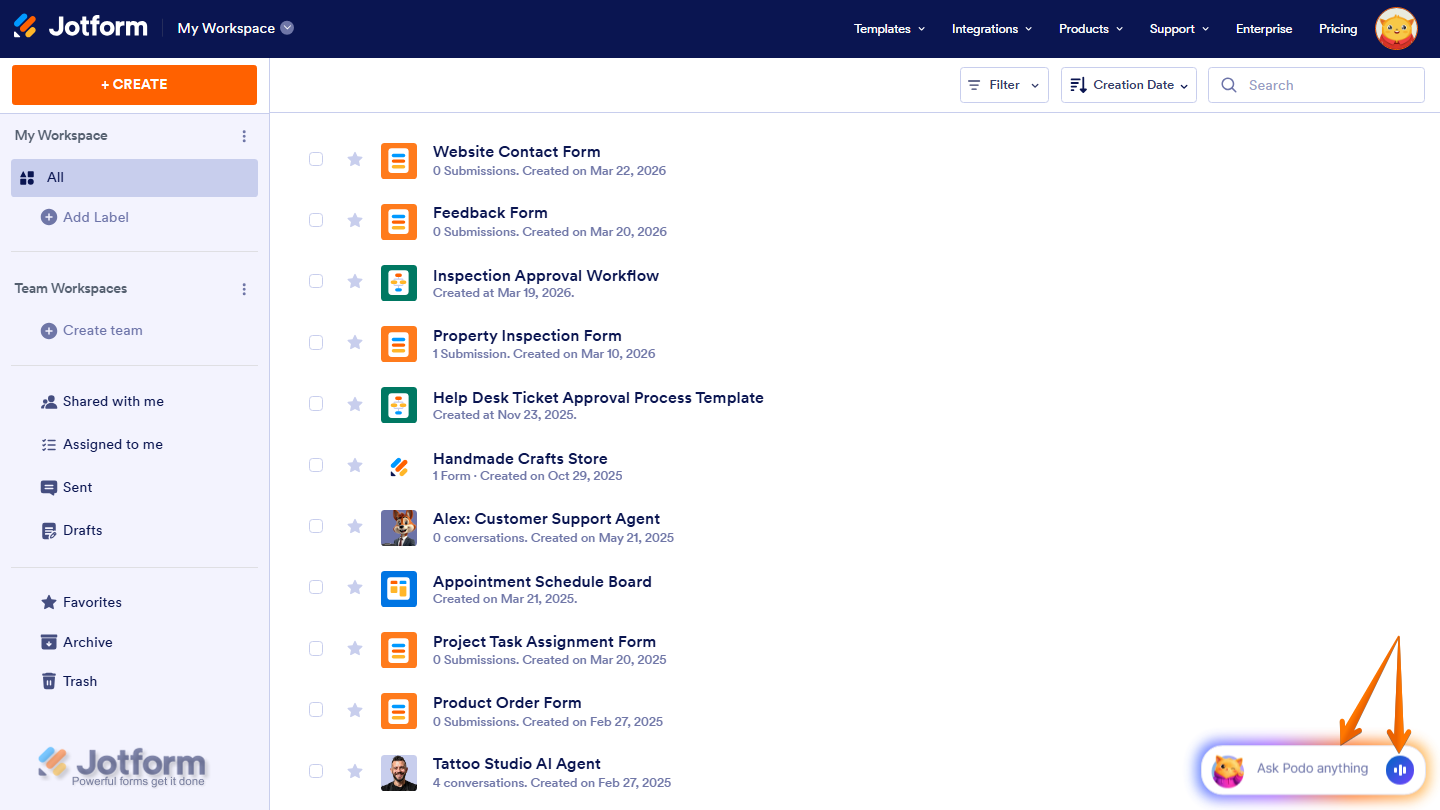The height and width of the screenshot is (810, 1440).
Task: Click the Jotform logo in the header
Action: click(80, 26)
